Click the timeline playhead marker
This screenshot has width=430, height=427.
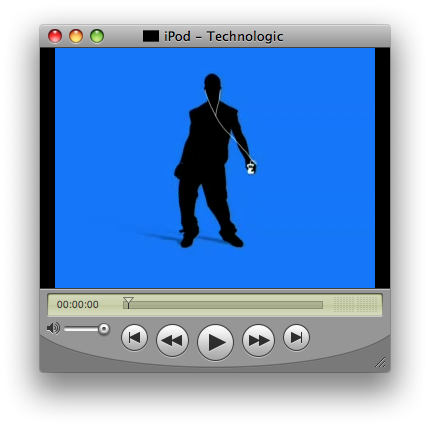[128, 302]
